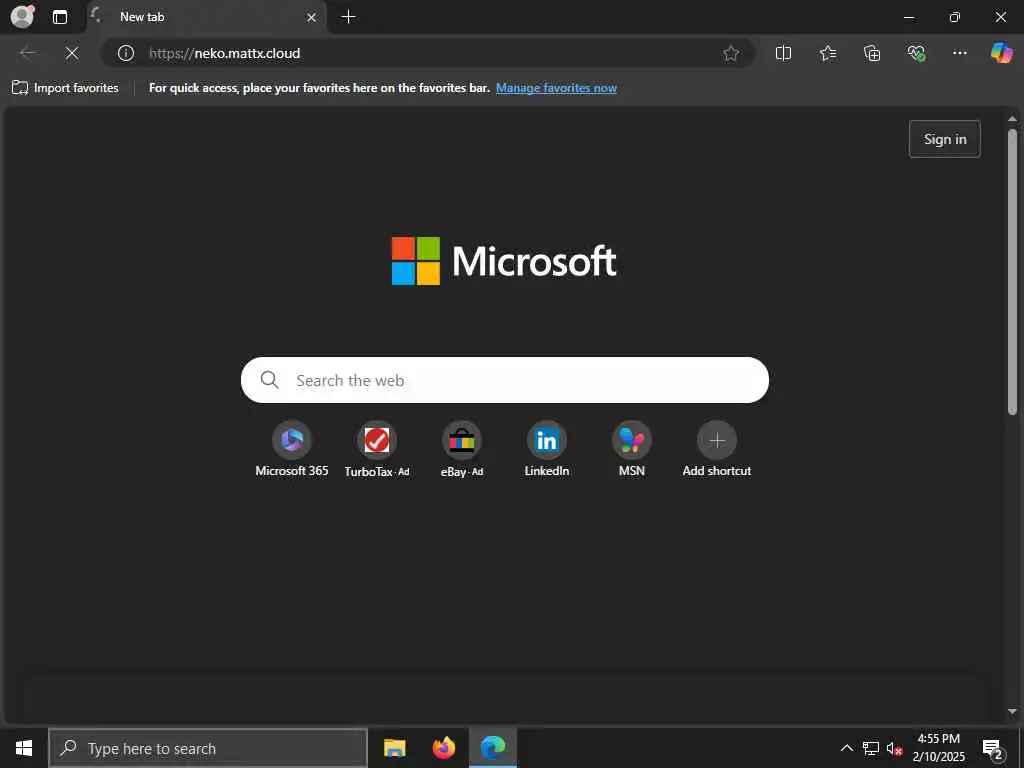This screenshot has width=1024, height=768.
Task: Open network status tray icon
Action: coord(871,748)
